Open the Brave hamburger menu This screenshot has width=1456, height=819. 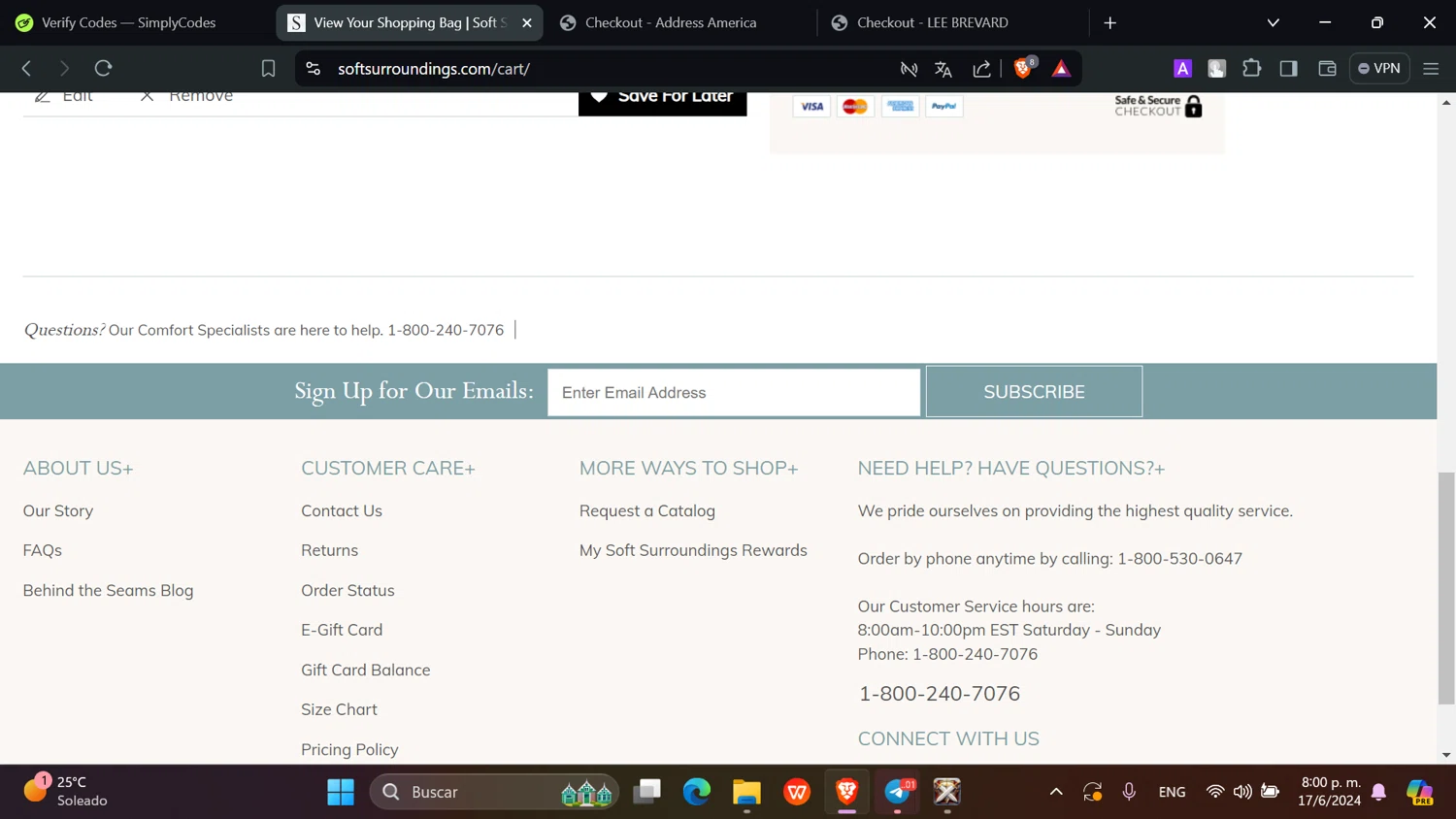pos(1431,68)
